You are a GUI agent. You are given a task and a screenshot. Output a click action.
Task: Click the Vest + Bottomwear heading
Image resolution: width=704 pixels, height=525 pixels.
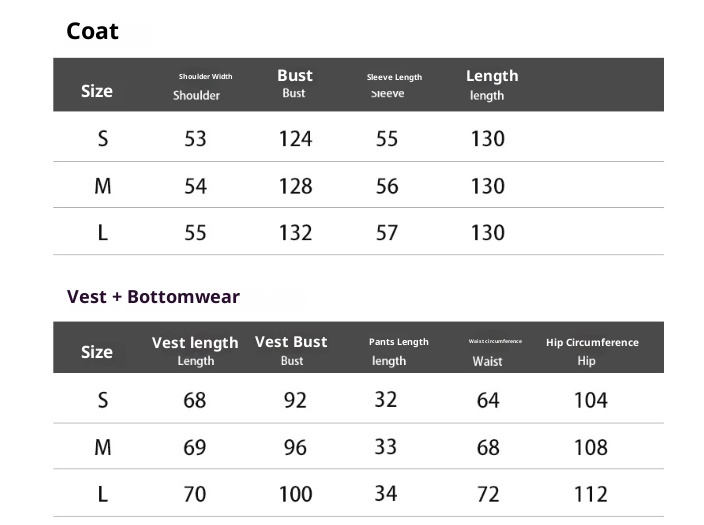(153, 296)
